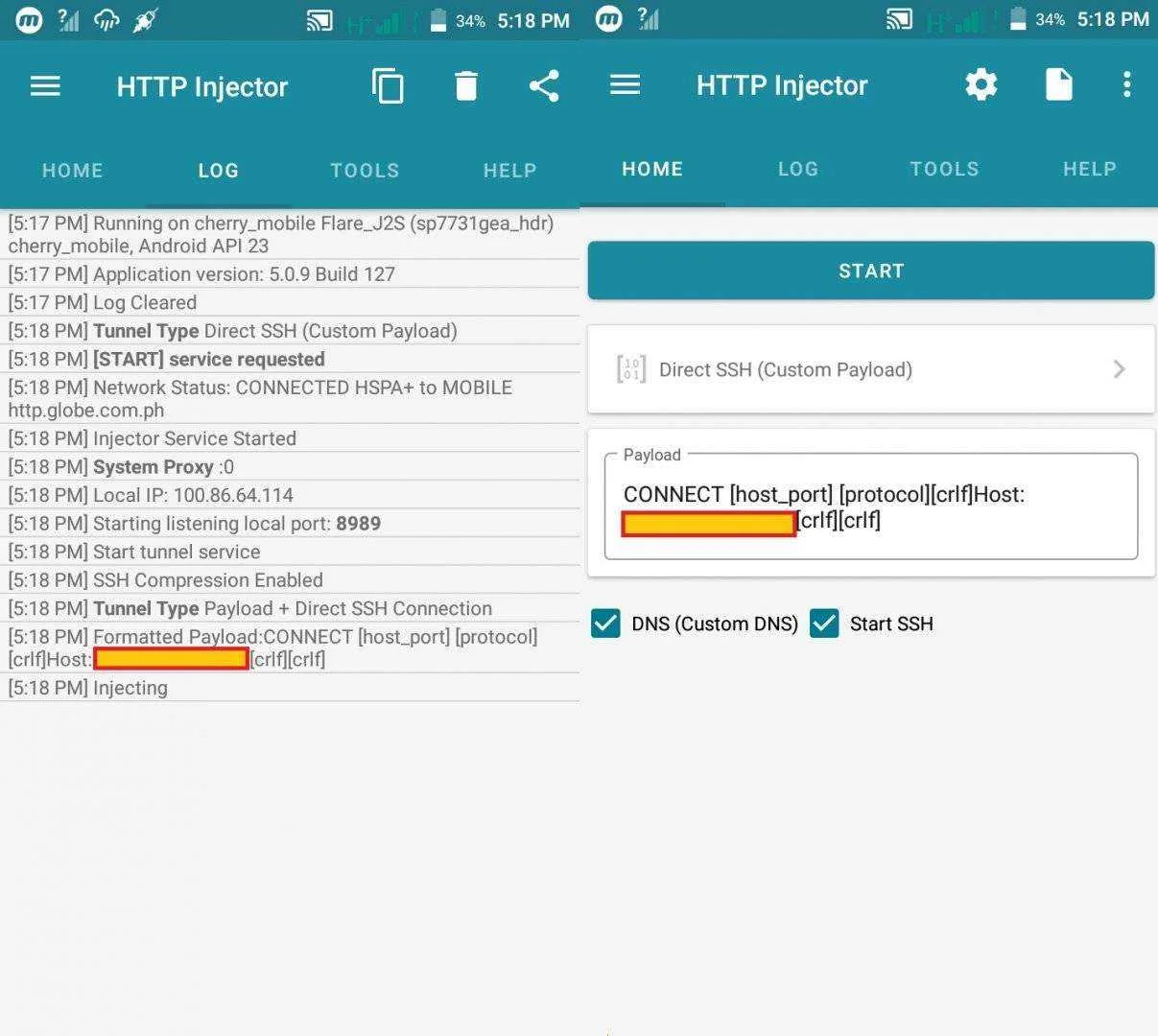Copy log with the copy icon
1158x1036 pixels.
[x=388, y=86]
